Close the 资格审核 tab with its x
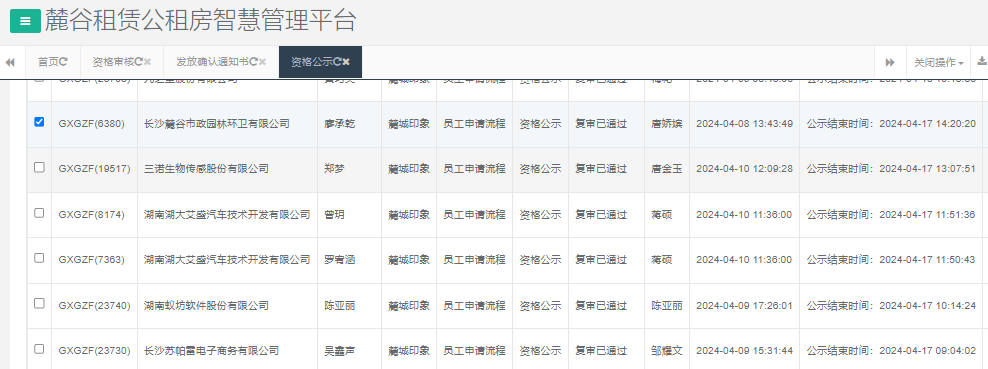The height and width of the screenshot is (369, 988). point(147,62)
